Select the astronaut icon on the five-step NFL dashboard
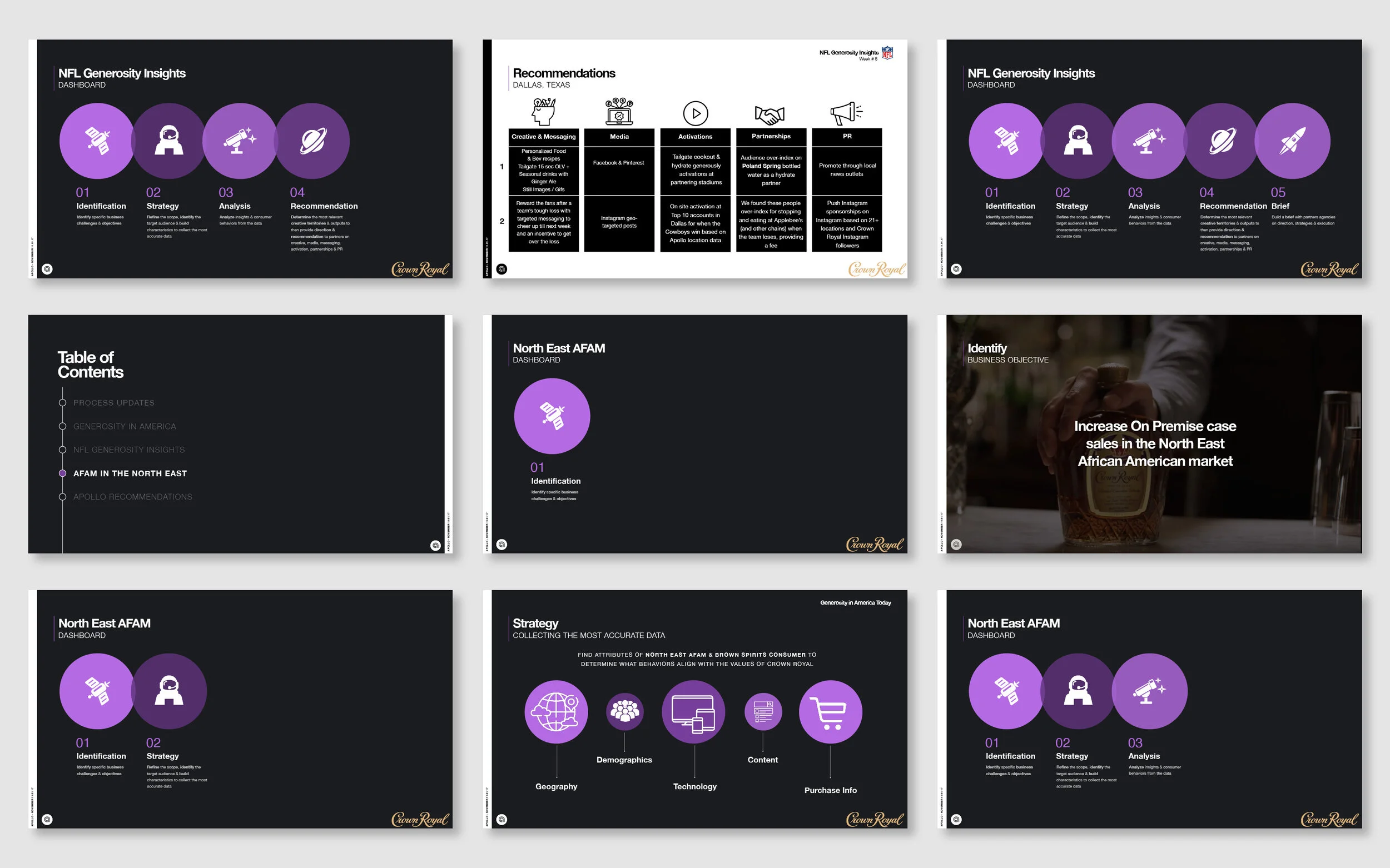 pos(1078,141)
